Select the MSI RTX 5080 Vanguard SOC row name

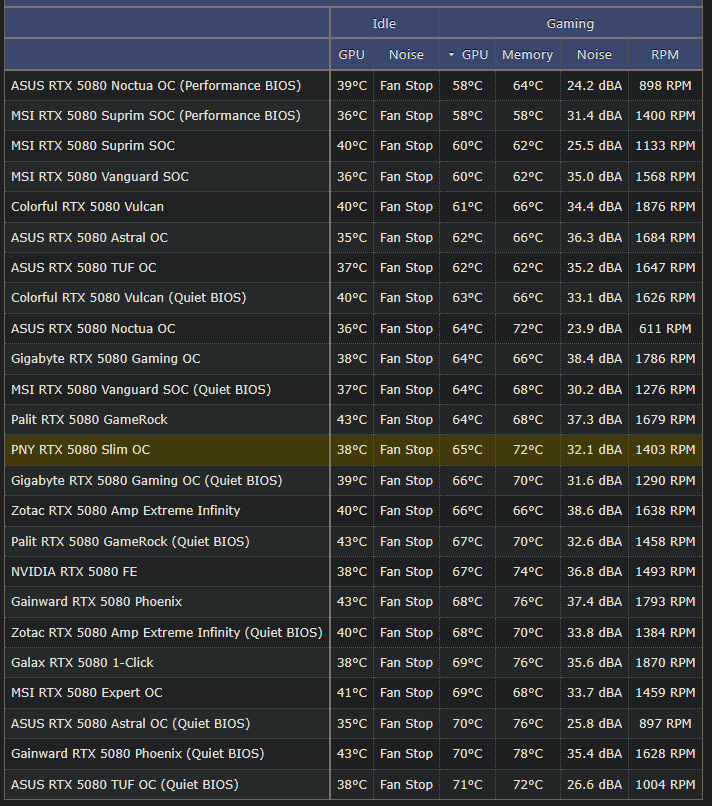coord(100,176)
